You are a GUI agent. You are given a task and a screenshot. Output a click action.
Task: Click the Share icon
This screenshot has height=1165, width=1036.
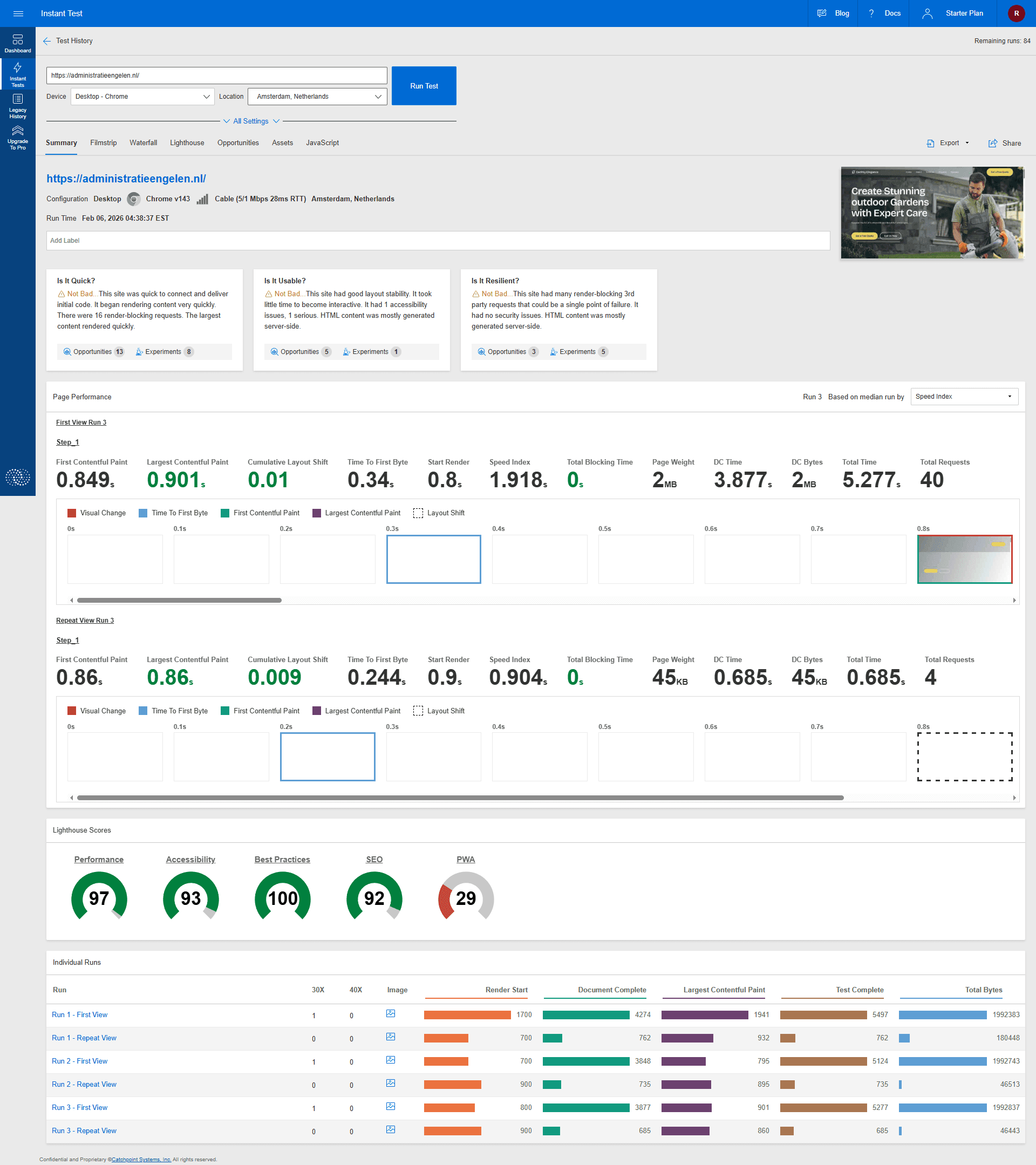[x=993, y=144]
